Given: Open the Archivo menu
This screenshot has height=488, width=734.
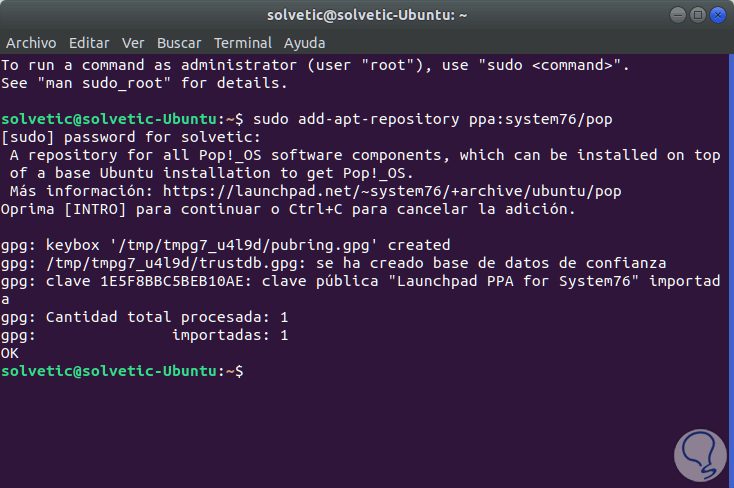Looking at the screenshot, I should coord(31,43).
